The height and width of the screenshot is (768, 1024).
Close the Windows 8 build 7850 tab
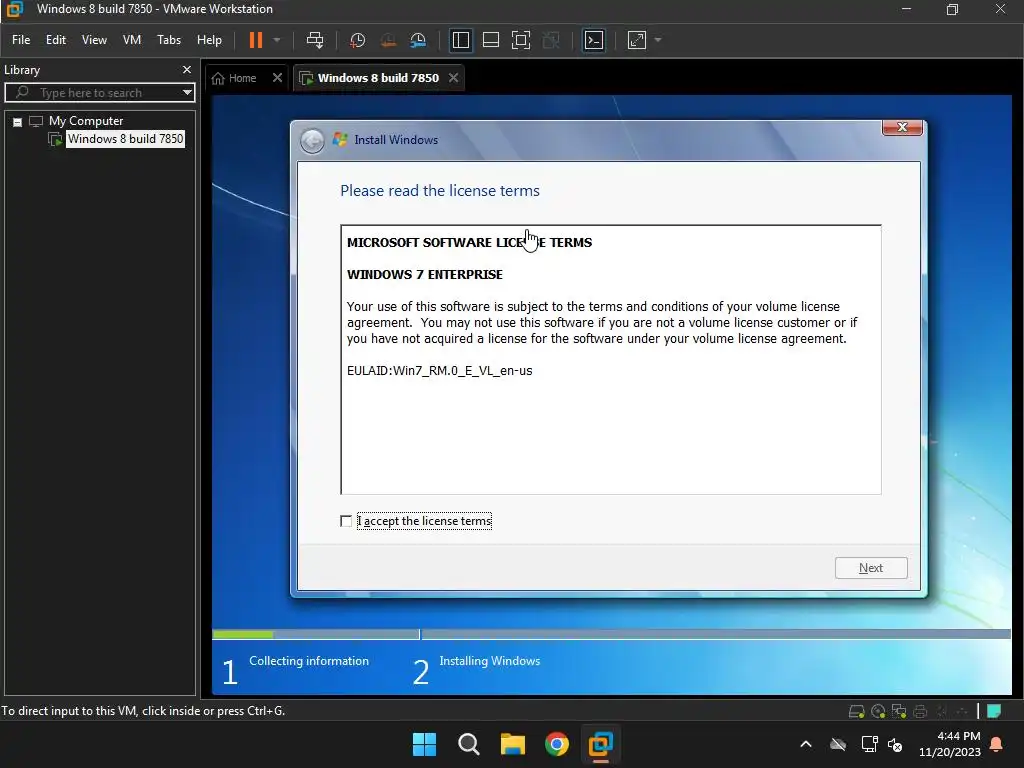pos(453,78)
